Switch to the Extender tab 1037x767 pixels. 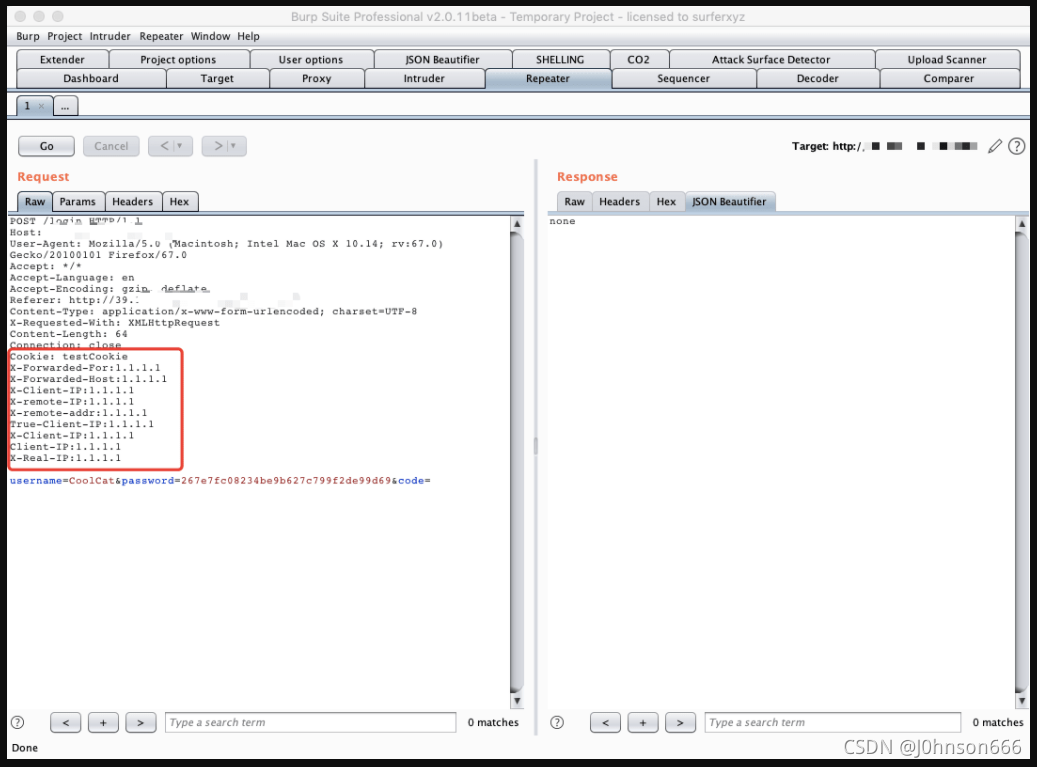tap(62, 60)
